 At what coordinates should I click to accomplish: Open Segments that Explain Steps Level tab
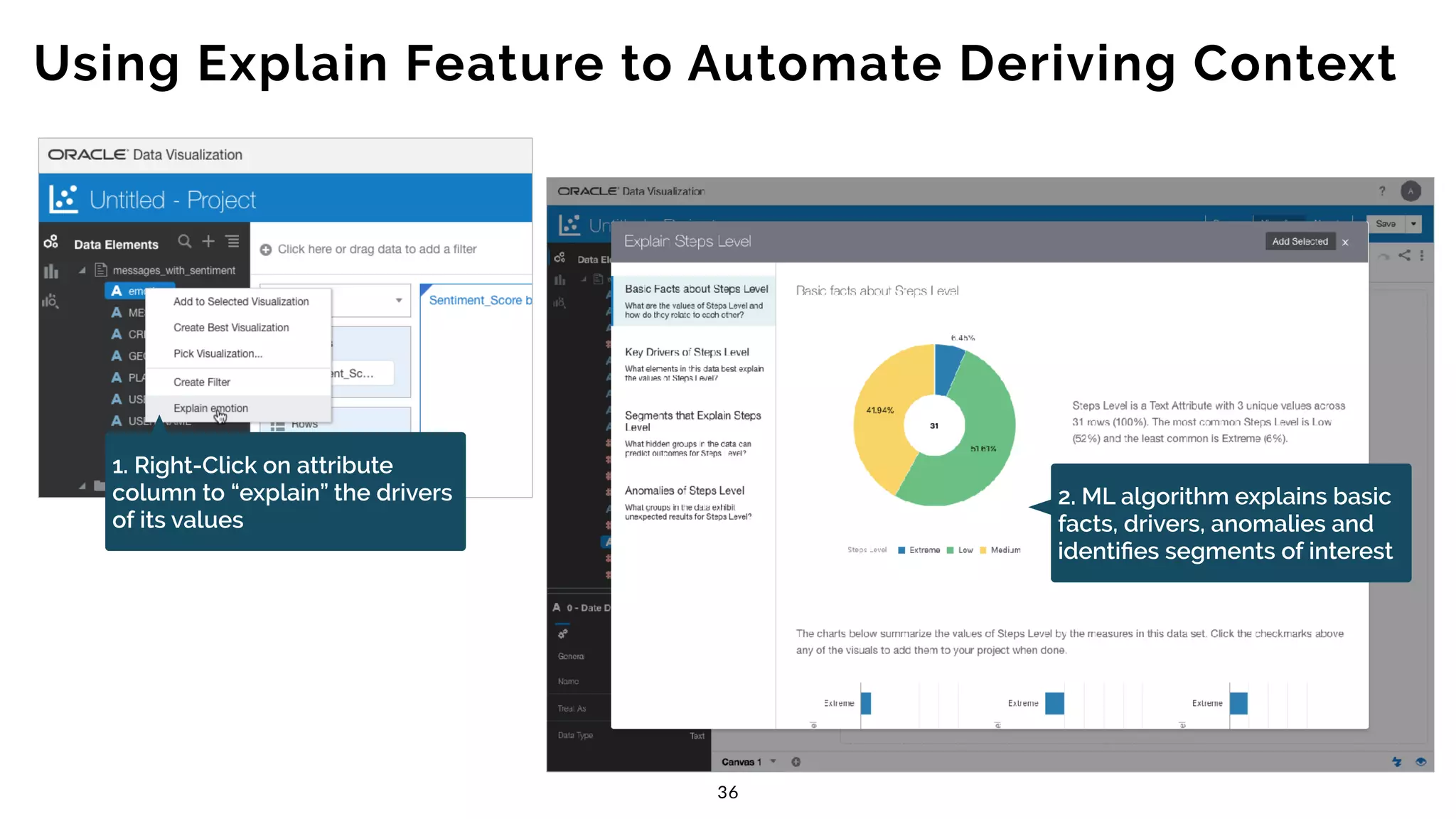click(694, 433)
